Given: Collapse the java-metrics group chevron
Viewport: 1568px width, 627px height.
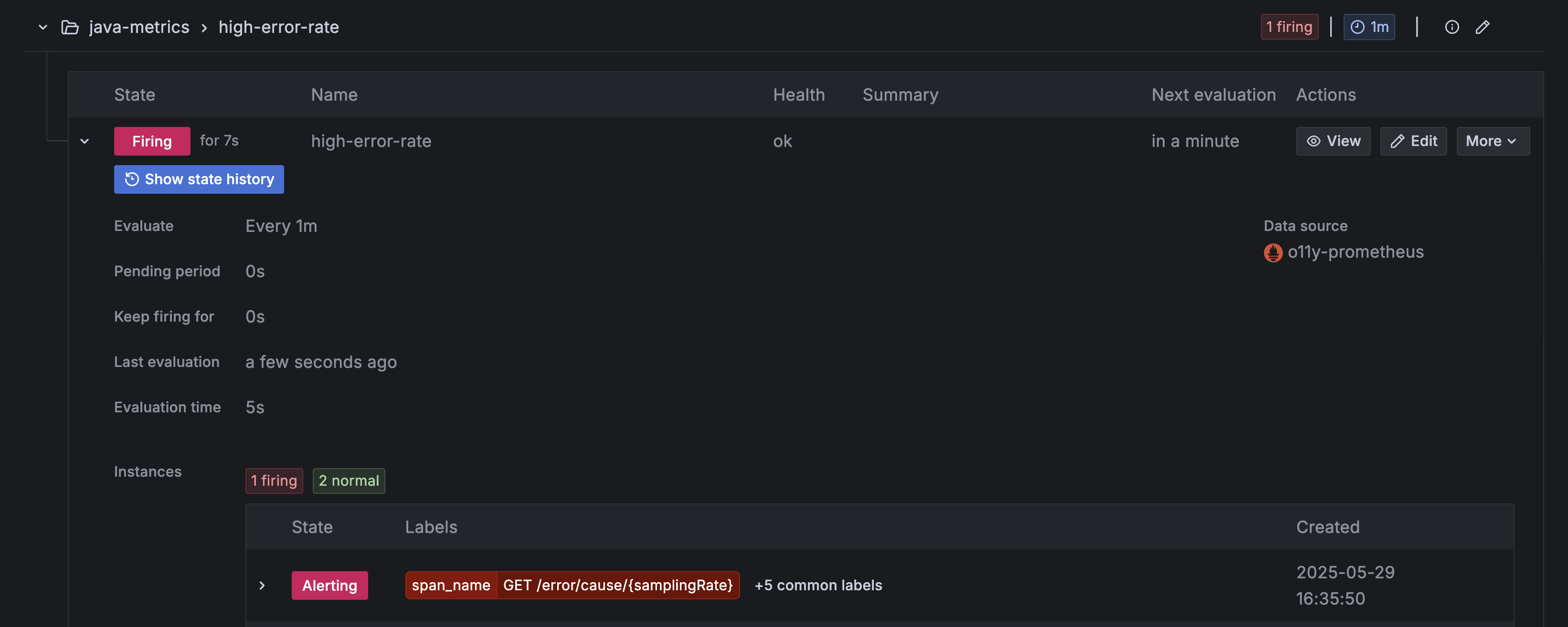Looking at the screenshot, I should tap(42, 27).
